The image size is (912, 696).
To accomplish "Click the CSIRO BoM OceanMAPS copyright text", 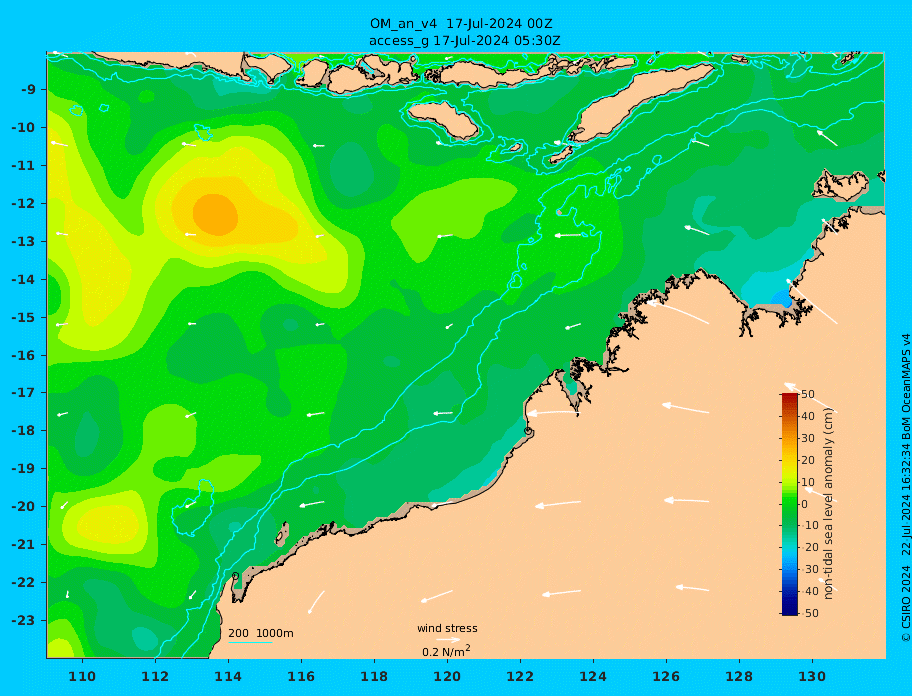I will [x=906, y=488].
